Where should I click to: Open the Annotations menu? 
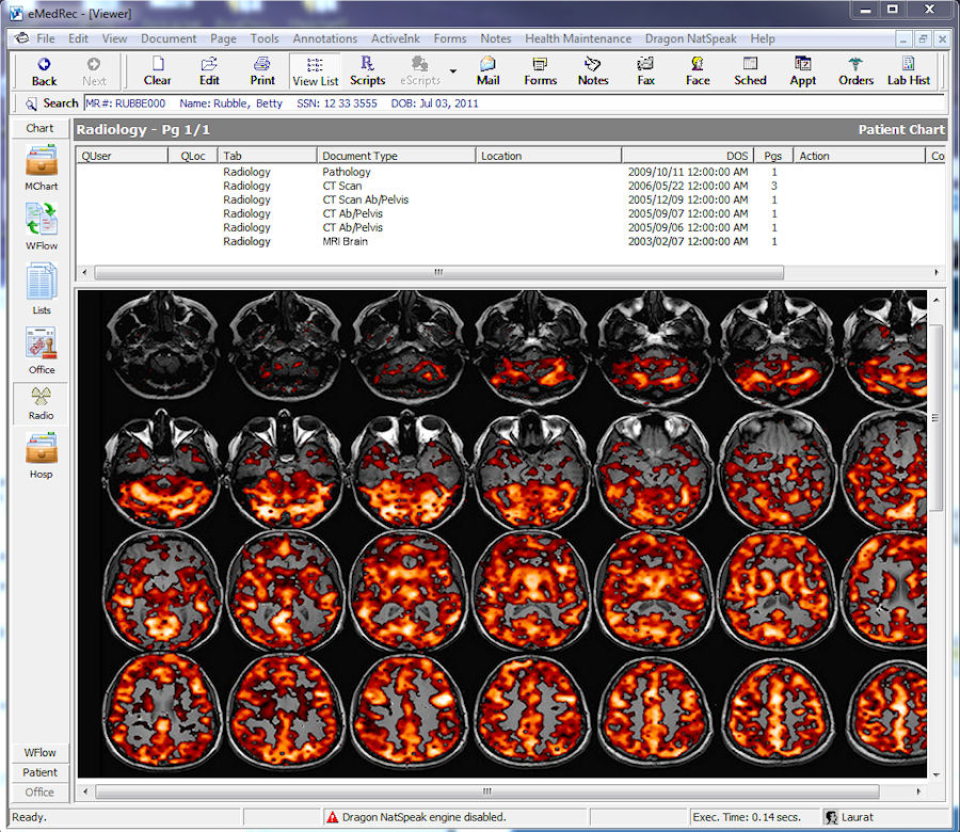pyautogui.click(x=325, y=38)
